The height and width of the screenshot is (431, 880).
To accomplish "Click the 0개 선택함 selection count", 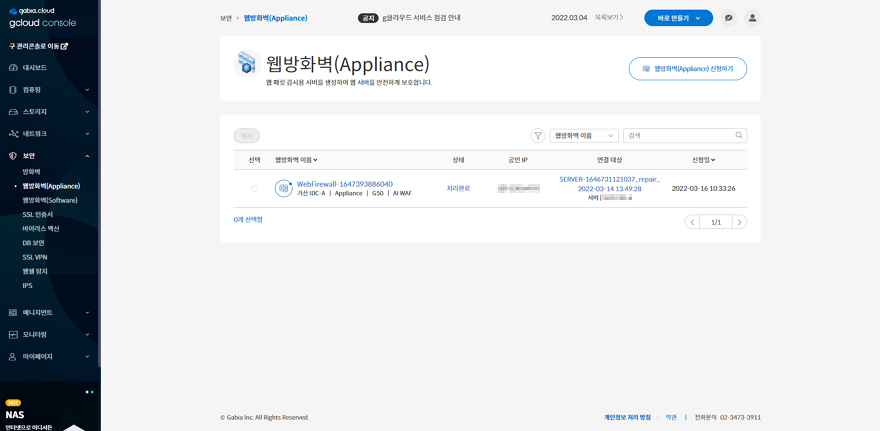I will click(248, 219).
